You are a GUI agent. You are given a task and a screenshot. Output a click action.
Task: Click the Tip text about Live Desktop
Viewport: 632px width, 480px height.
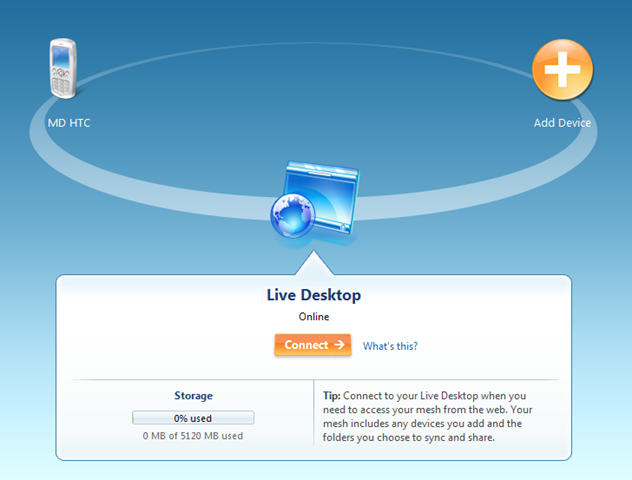(427, 417)
